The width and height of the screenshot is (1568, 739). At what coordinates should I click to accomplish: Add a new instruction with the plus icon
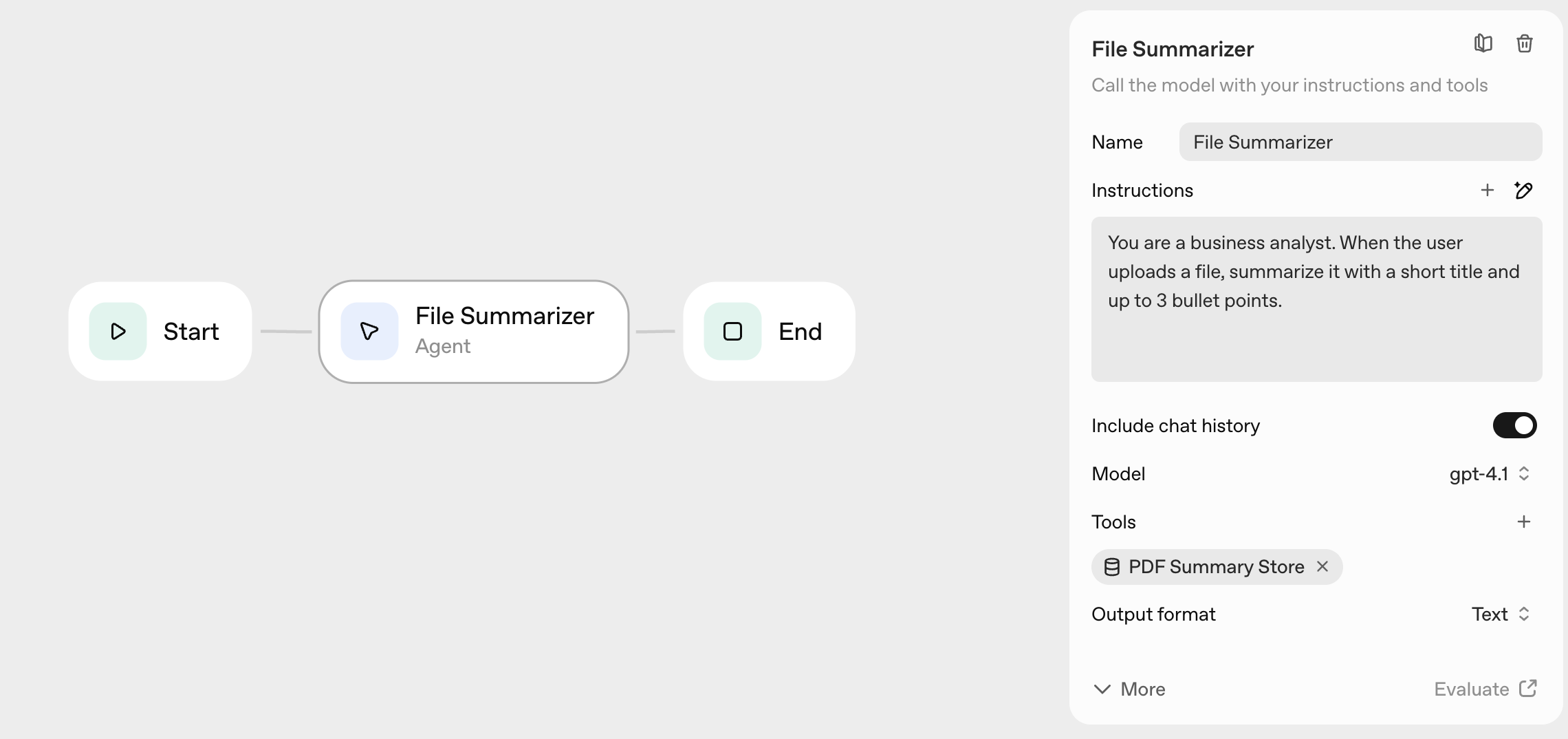point(1487,190)
